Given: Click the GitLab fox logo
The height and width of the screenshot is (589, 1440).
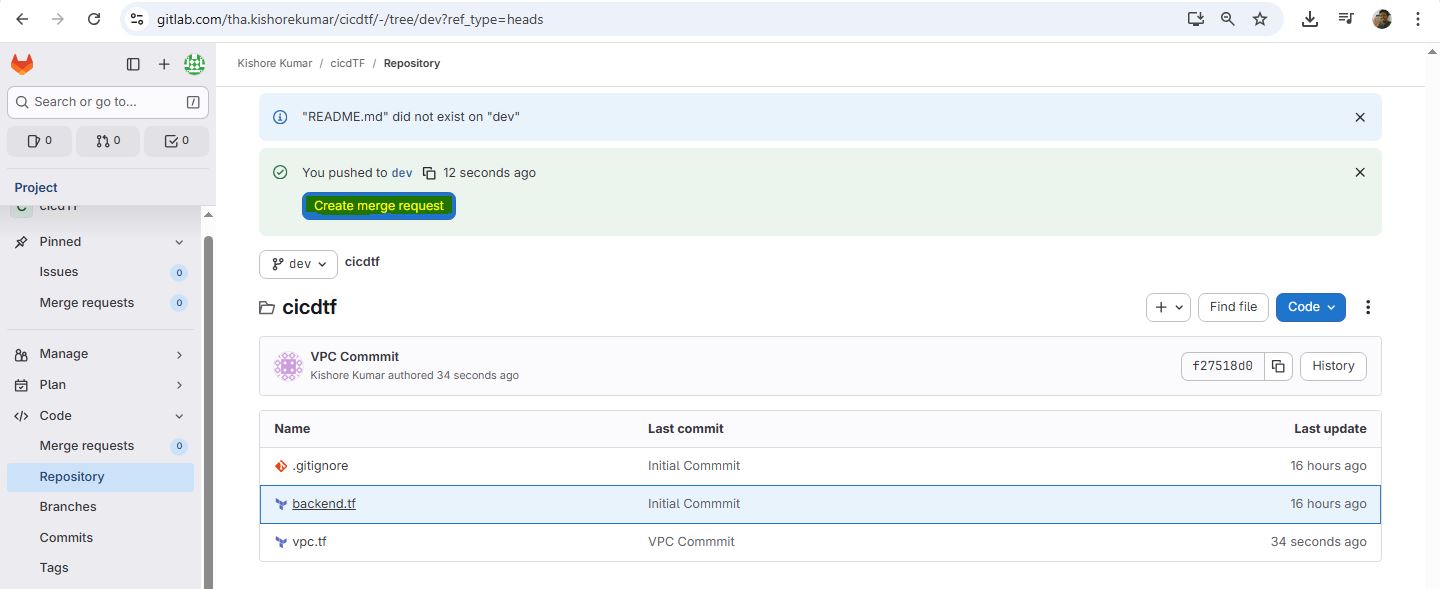Looking at the screenshot, I should [x=22, y=64].
